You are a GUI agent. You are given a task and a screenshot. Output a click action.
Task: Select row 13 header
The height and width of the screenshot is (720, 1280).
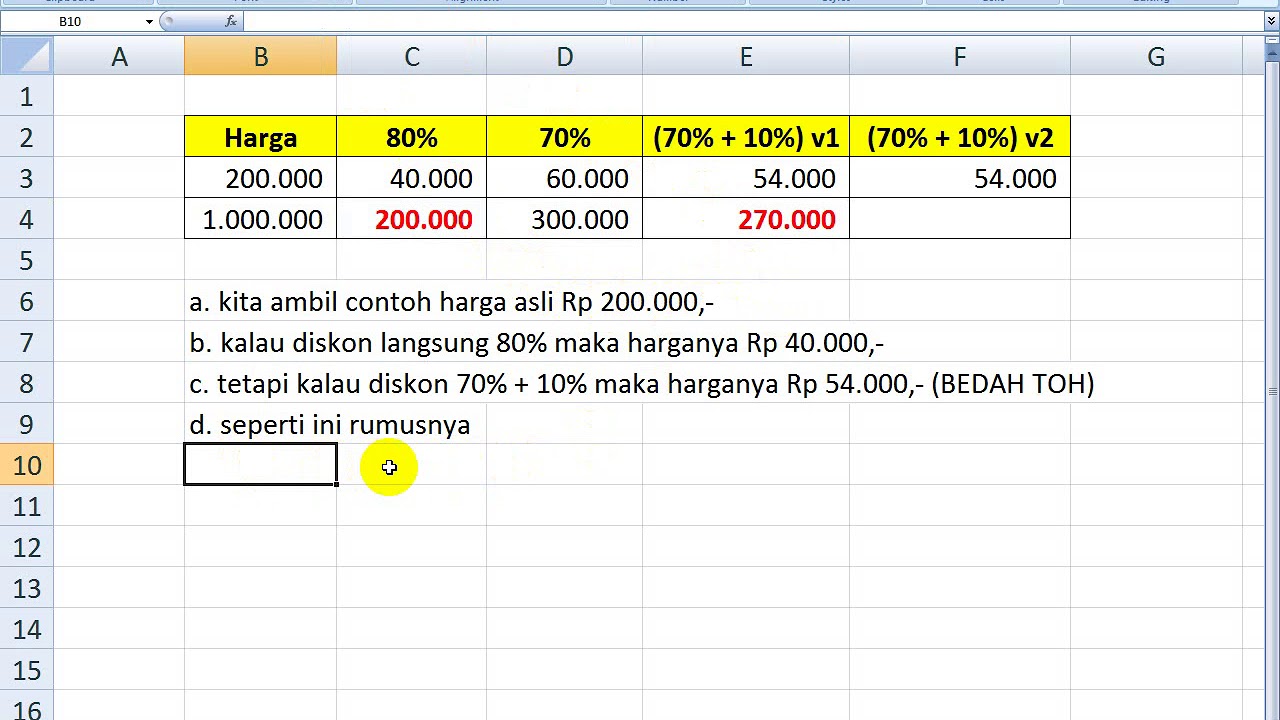pos(26,588)
